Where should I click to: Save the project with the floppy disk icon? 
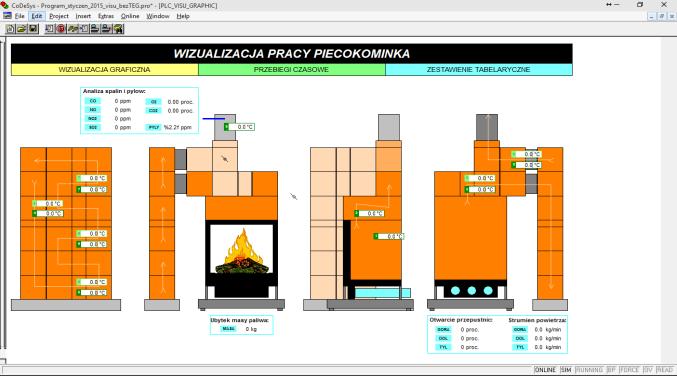[33, 29]
